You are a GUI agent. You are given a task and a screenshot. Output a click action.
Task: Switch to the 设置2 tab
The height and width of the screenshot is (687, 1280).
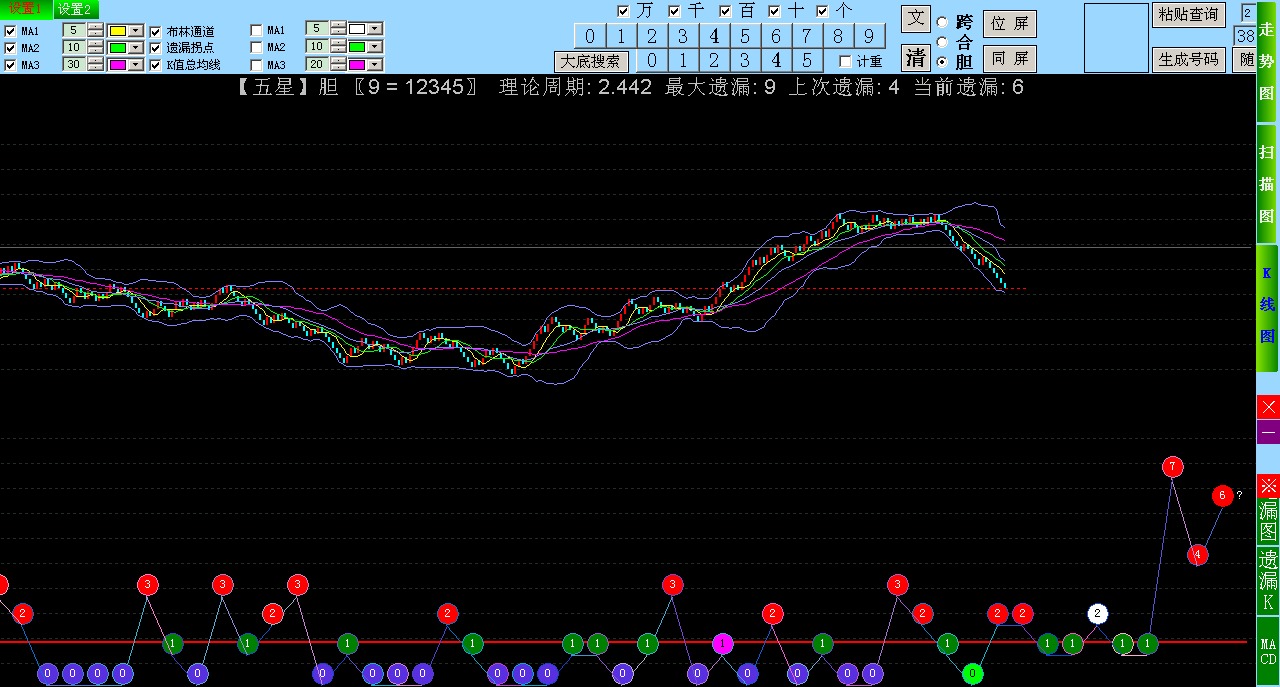coord(75,9)
